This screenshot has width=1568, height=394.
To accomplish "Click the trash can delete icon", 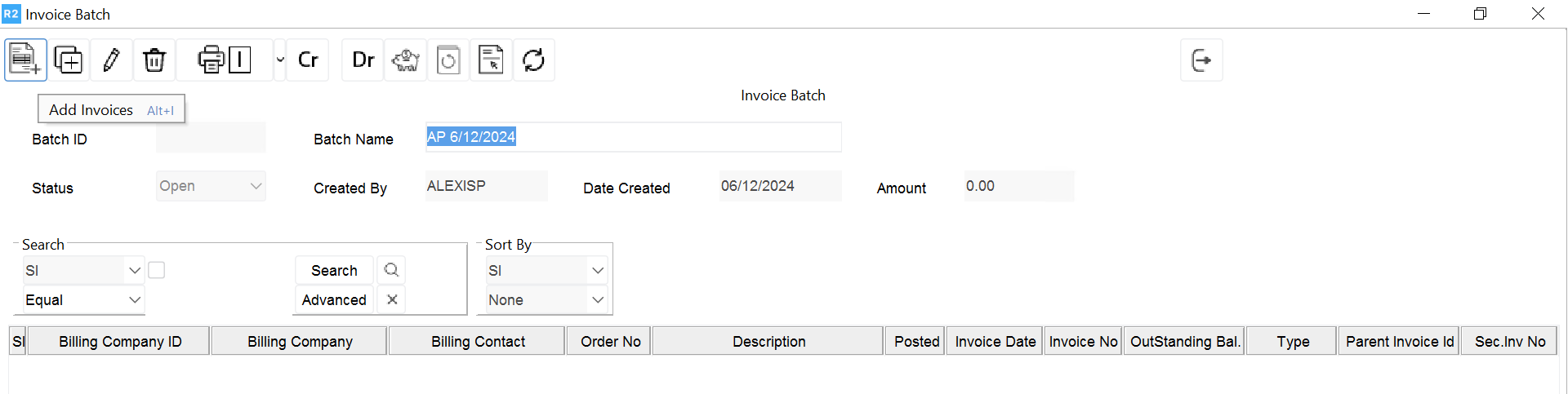I will tap(154, 60).
